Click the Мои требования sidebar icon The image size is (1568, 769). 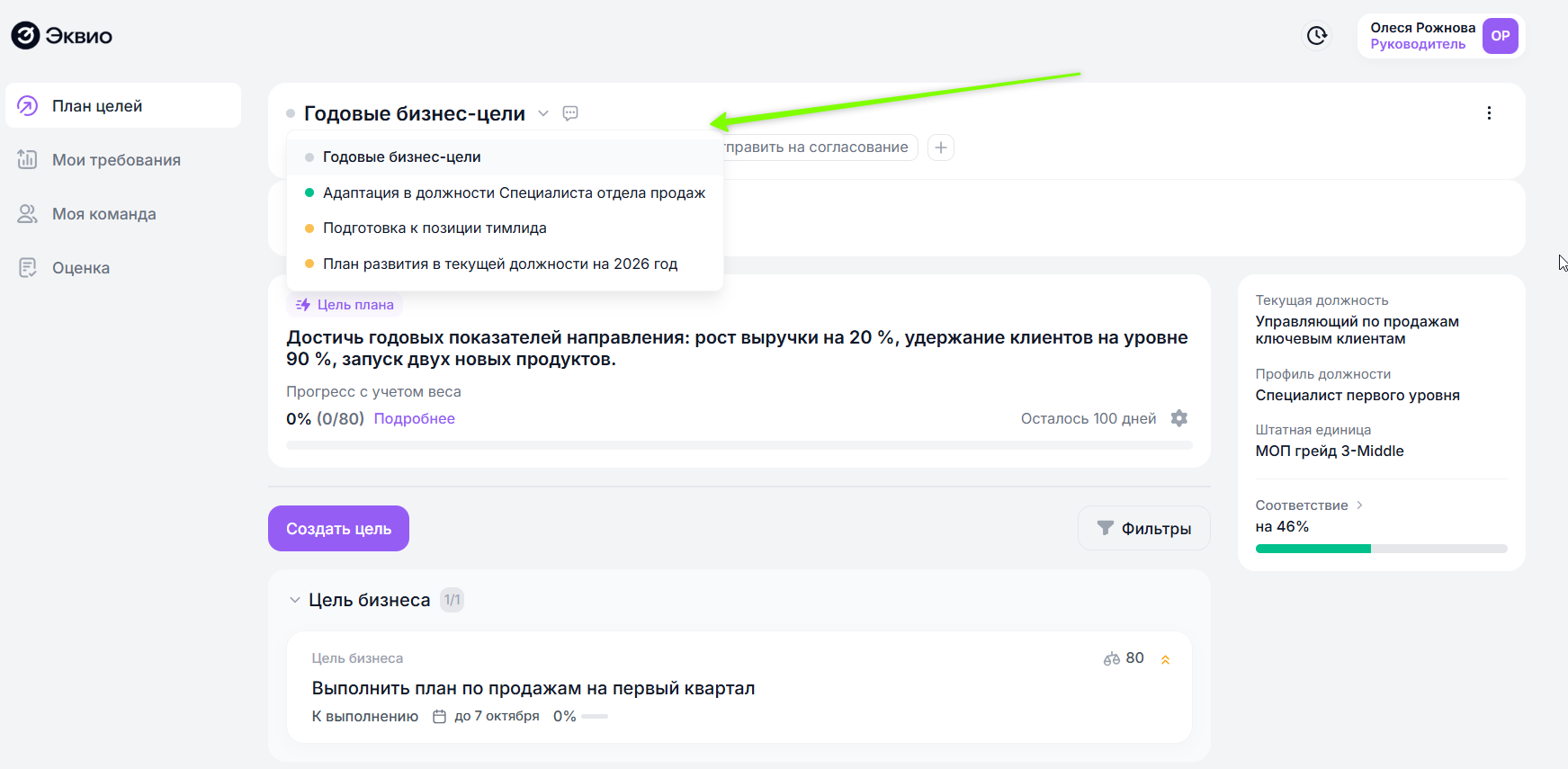(28, 160)
